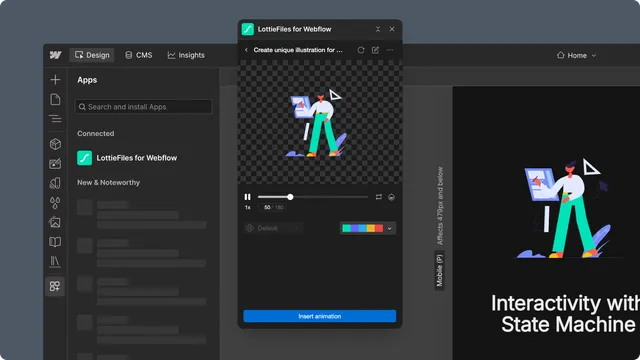Open the Pages panel icon
The image size is (640, 360).
click(x=56, y=99)
